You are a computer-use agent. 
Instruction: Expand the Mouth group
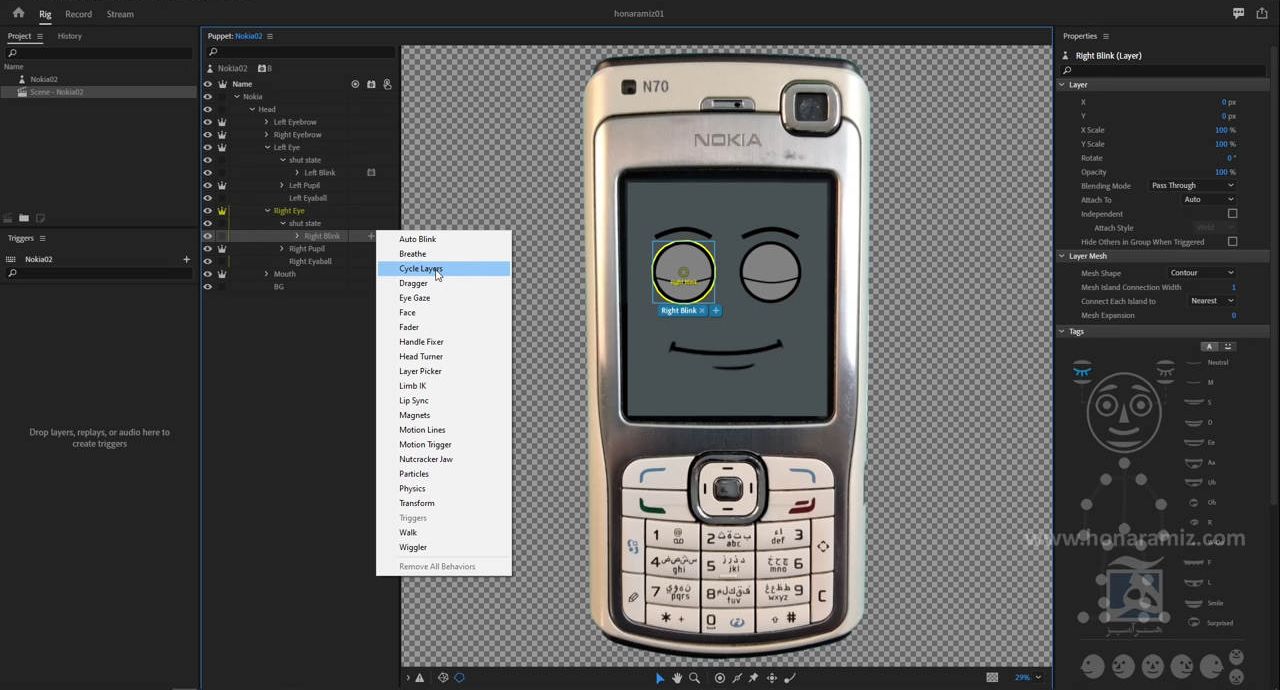click(266, 274)
